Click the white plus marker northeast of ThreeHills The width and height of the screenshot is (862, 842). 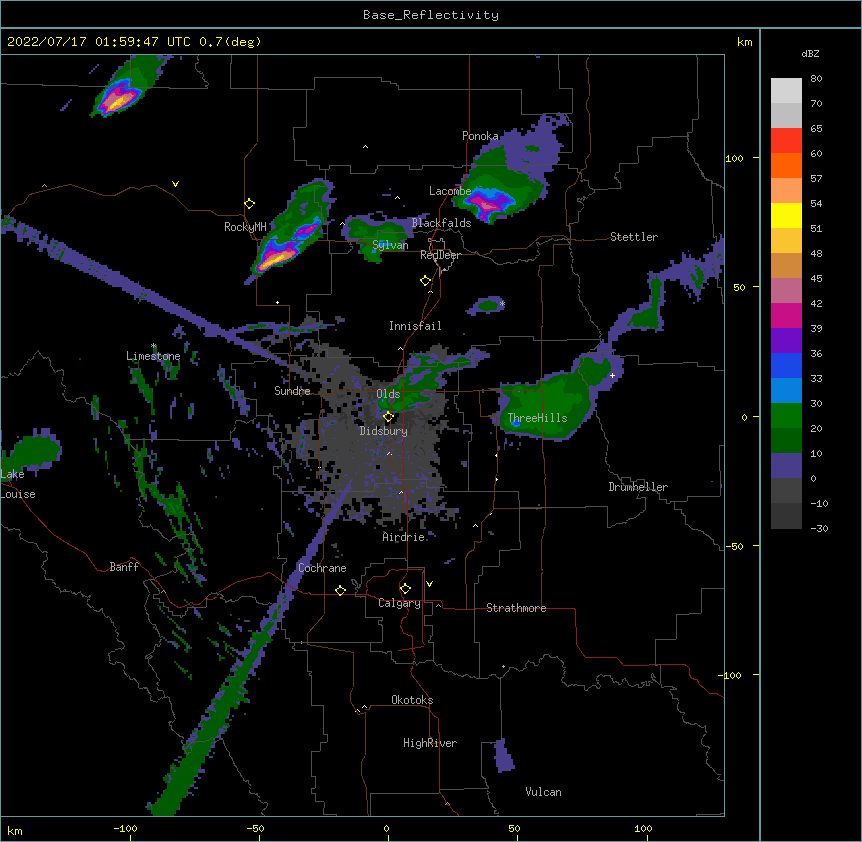[612, 375]
